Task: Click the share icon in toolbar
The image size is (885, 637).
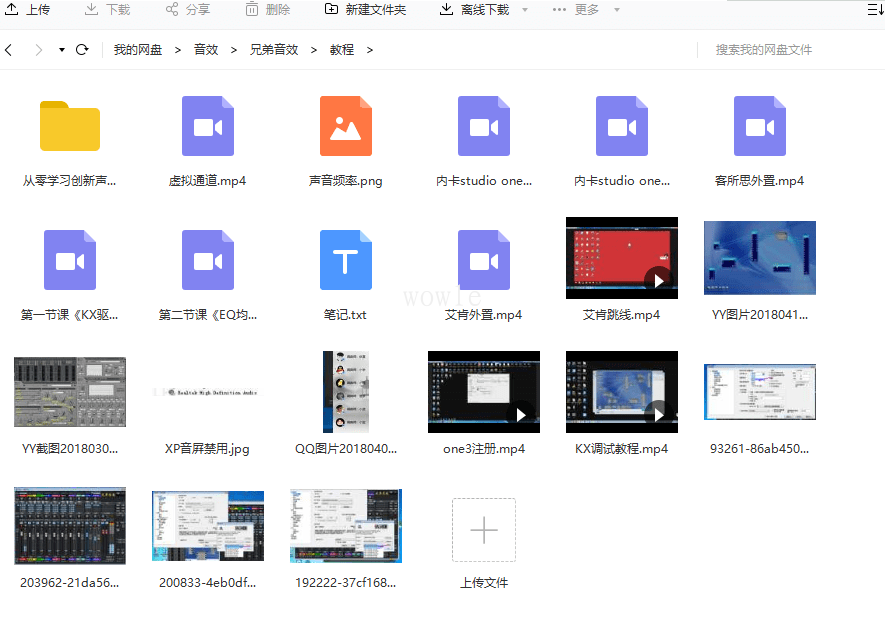Action: coord(172,9)
